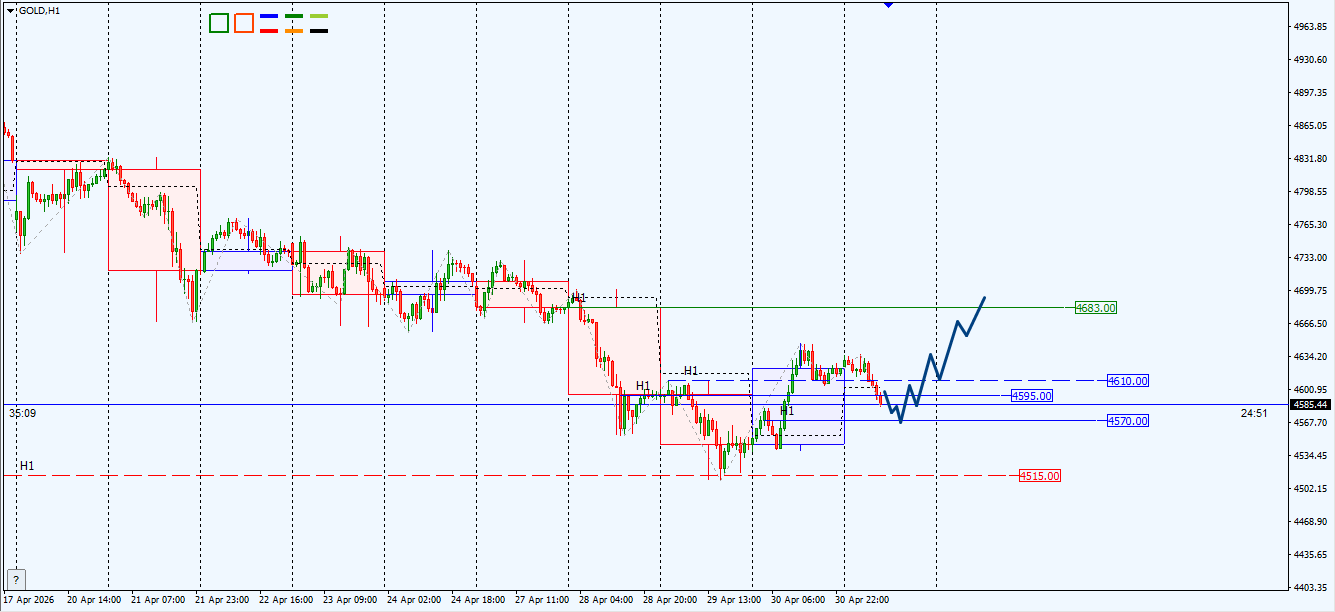Select the red line color button
This screenshot has height=612, width=1335.
click(x=269, y=31)
